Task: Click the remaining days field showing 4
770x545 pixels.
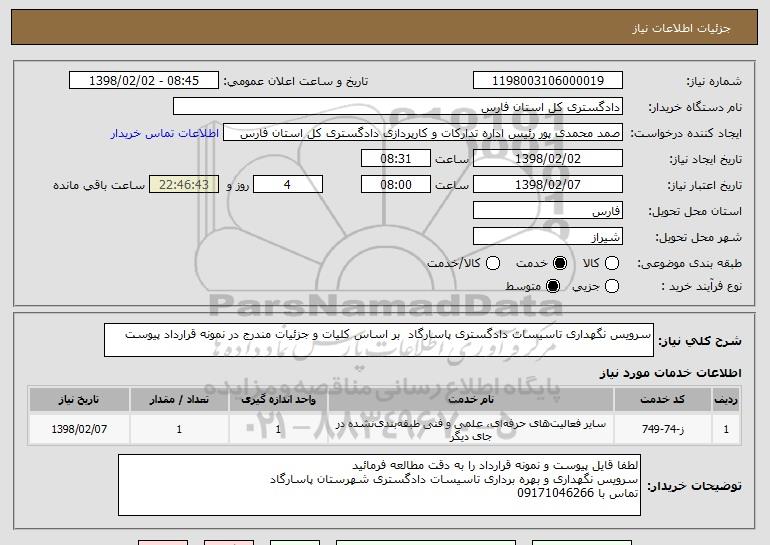Action: (288, 185)
